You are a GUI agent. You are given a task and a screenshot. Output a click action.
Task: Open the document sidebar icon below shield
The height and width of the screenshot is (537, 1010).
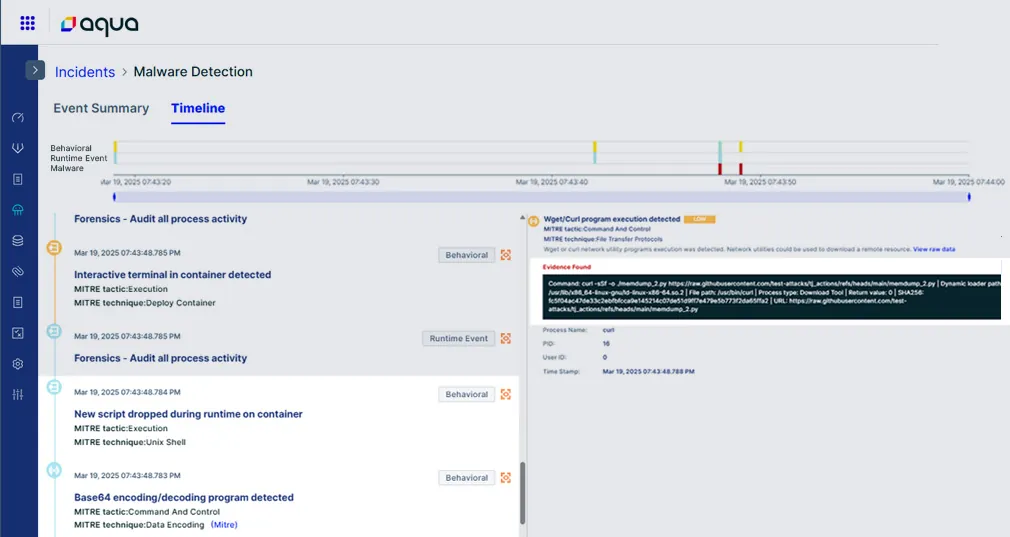pyautogui.click(x=18, y=179)
